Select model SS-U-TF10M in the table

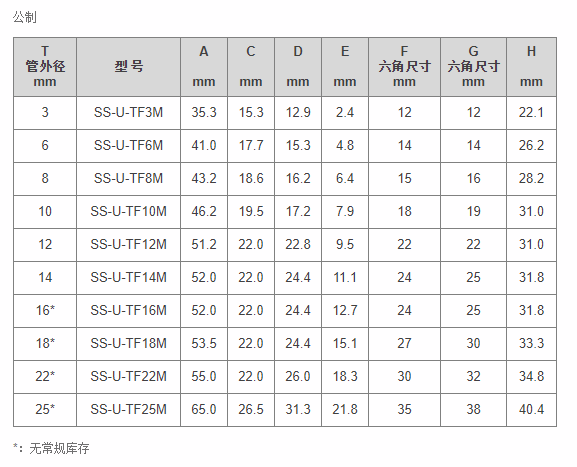click(128, 212)
